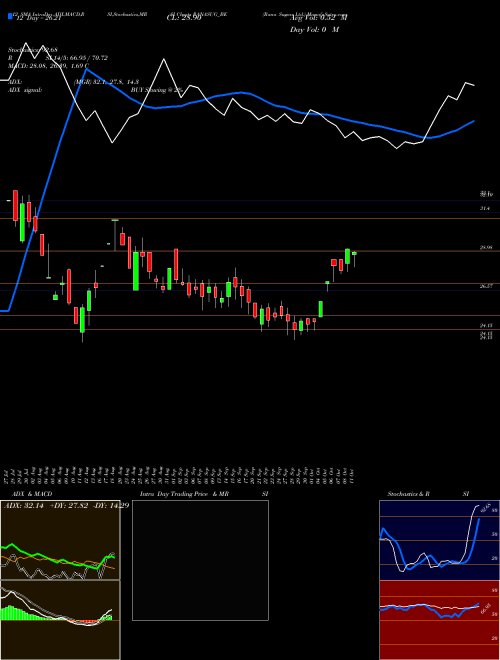Click the 26.57 price level label
The width and height of the screenshot is (500, 660).
tap(486, 286)
